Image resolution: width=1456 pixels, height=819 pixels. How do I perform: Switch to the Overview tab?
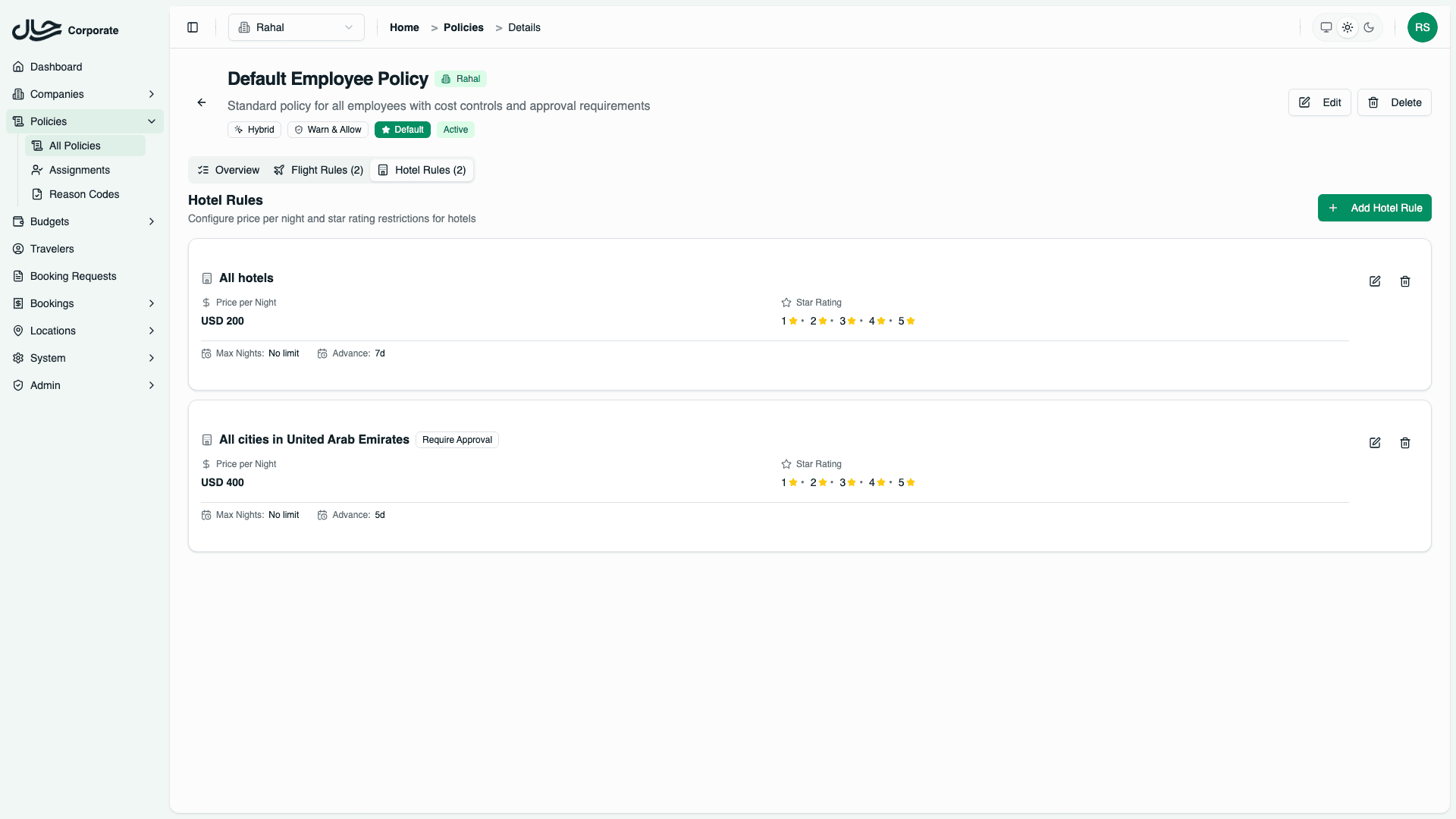[228, 170]
